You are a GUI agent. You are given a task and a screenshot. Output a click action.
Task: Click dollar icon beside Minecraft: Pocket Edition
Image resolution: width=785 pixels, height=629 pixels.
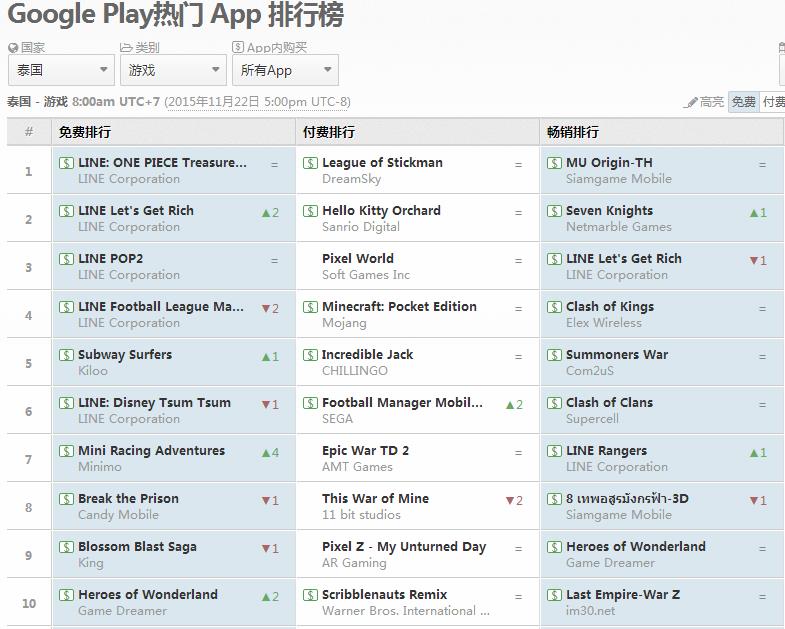(310, 307)
